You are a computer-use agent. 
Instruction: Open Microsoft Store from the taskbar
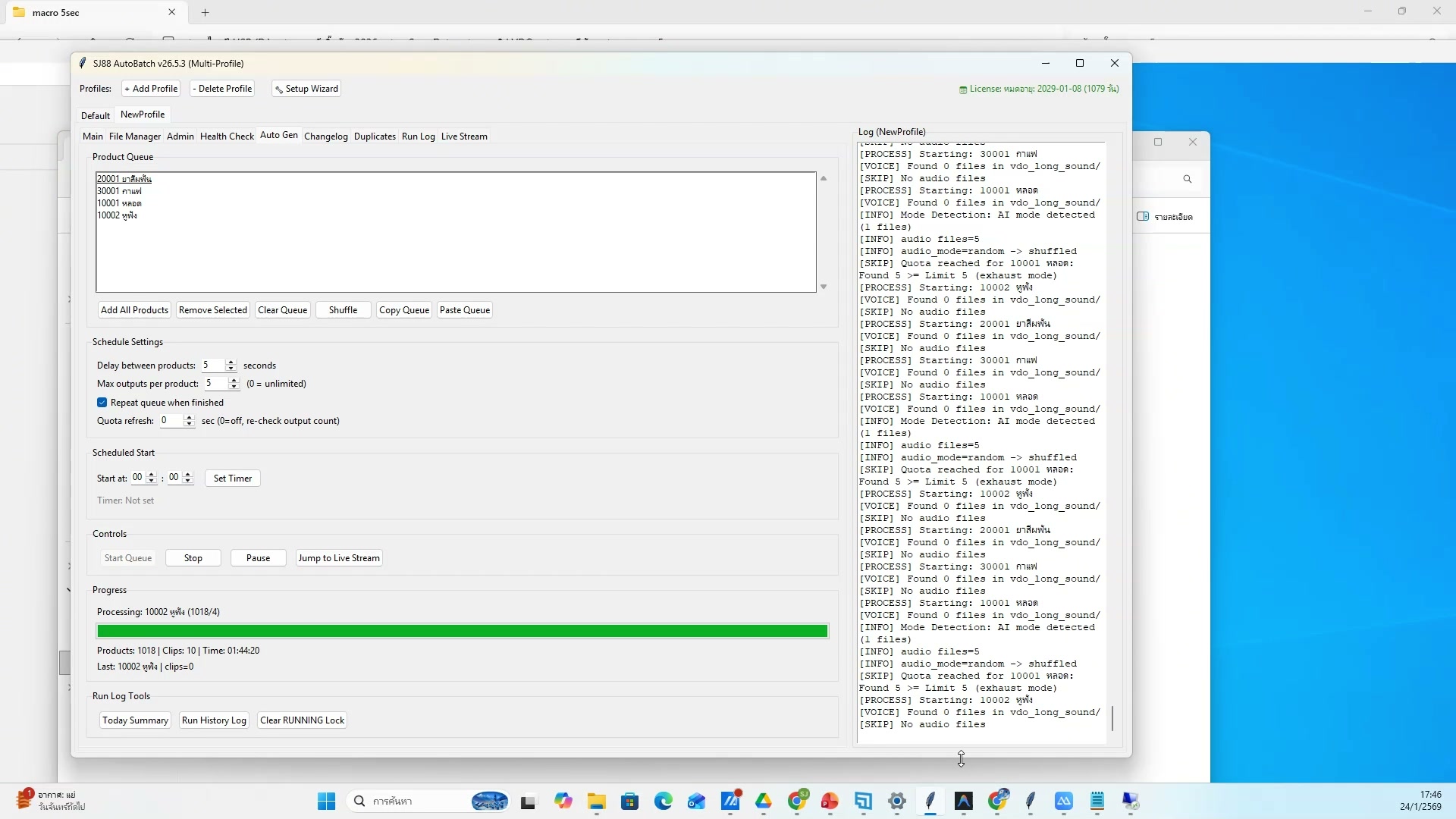tap(629, 802)
